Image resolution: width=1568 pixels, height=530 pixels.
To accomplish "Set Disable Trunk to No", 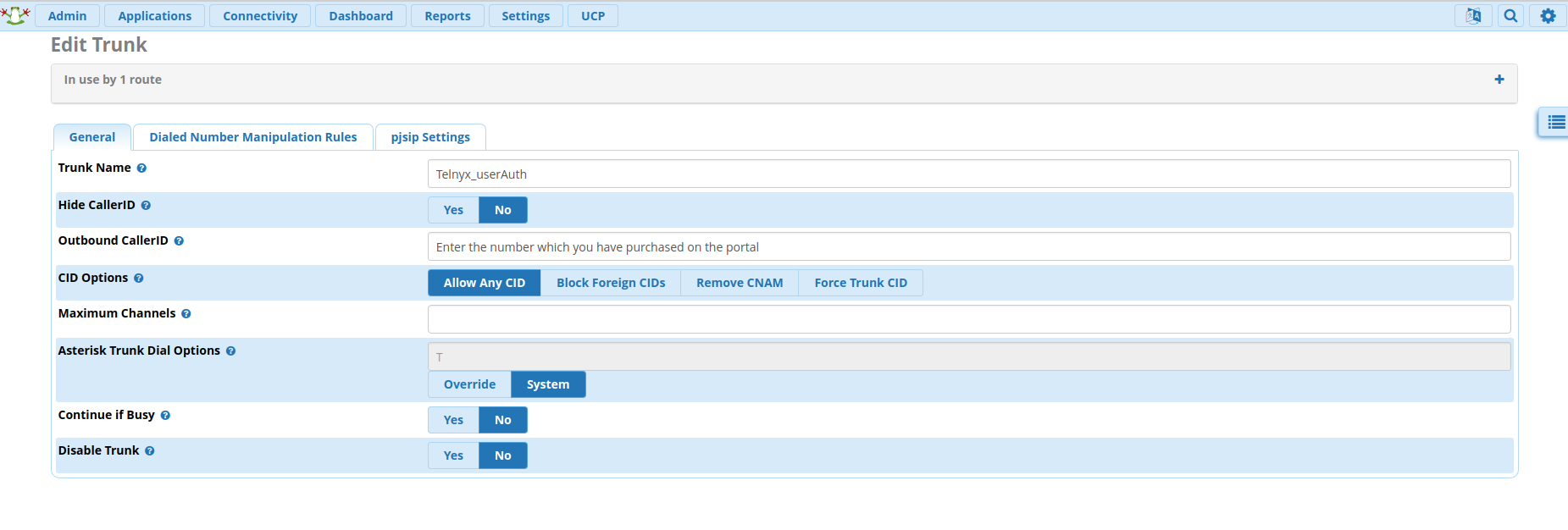I will coord(503,455).
